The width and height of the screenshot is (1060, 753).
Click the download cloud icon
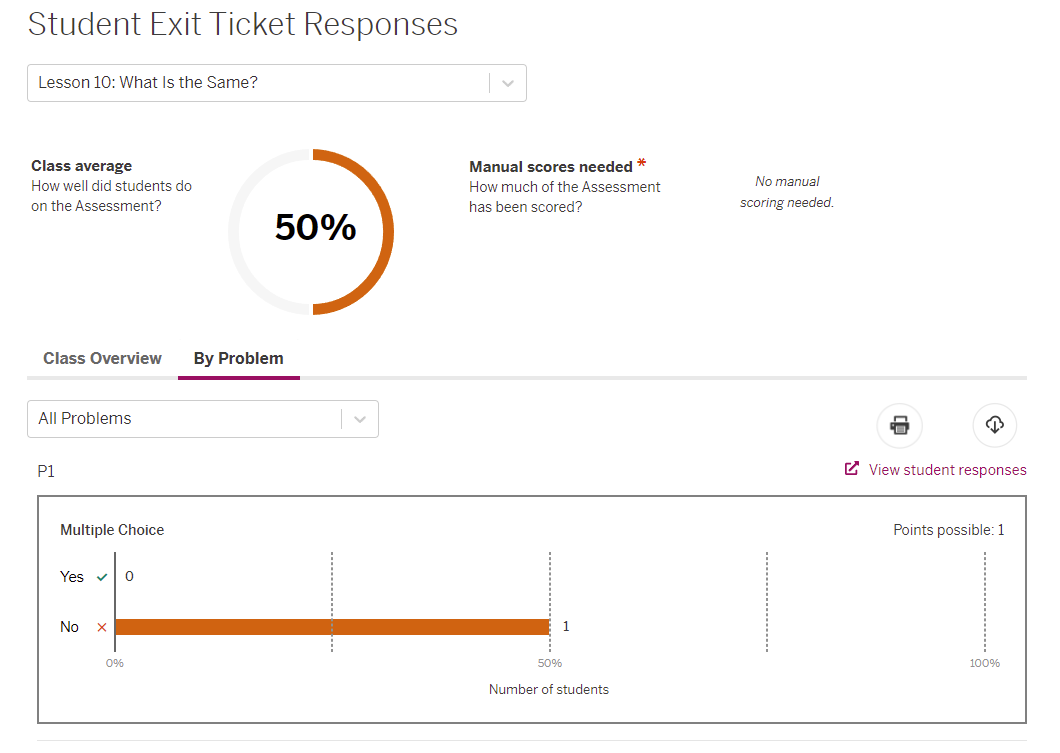994,426
